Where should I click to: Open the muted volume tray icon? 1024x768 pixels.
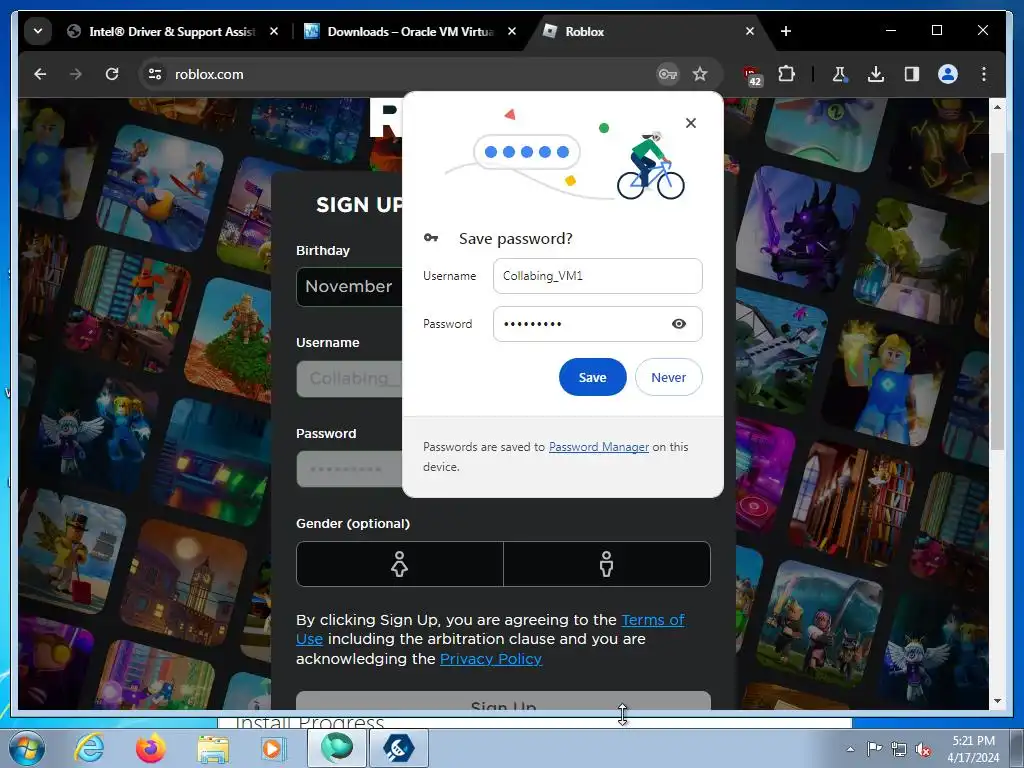pyautogui.click(x=923, y=750)
